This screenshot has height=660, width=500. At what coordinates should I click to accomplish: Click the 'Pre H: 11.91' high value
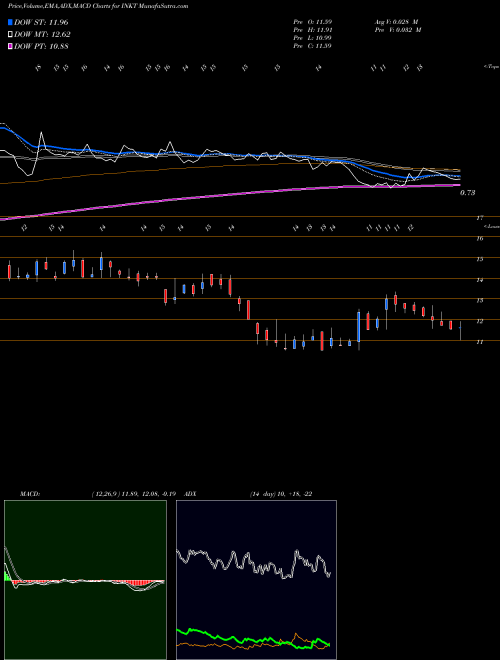point(313,30)
